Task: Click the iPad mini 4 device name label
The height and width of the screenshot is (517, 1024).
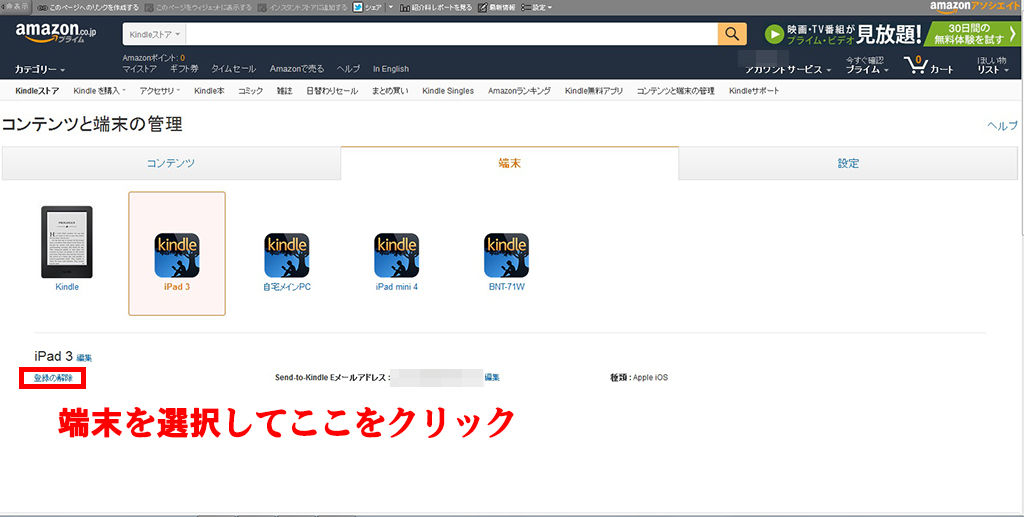Action: (396, 287)
